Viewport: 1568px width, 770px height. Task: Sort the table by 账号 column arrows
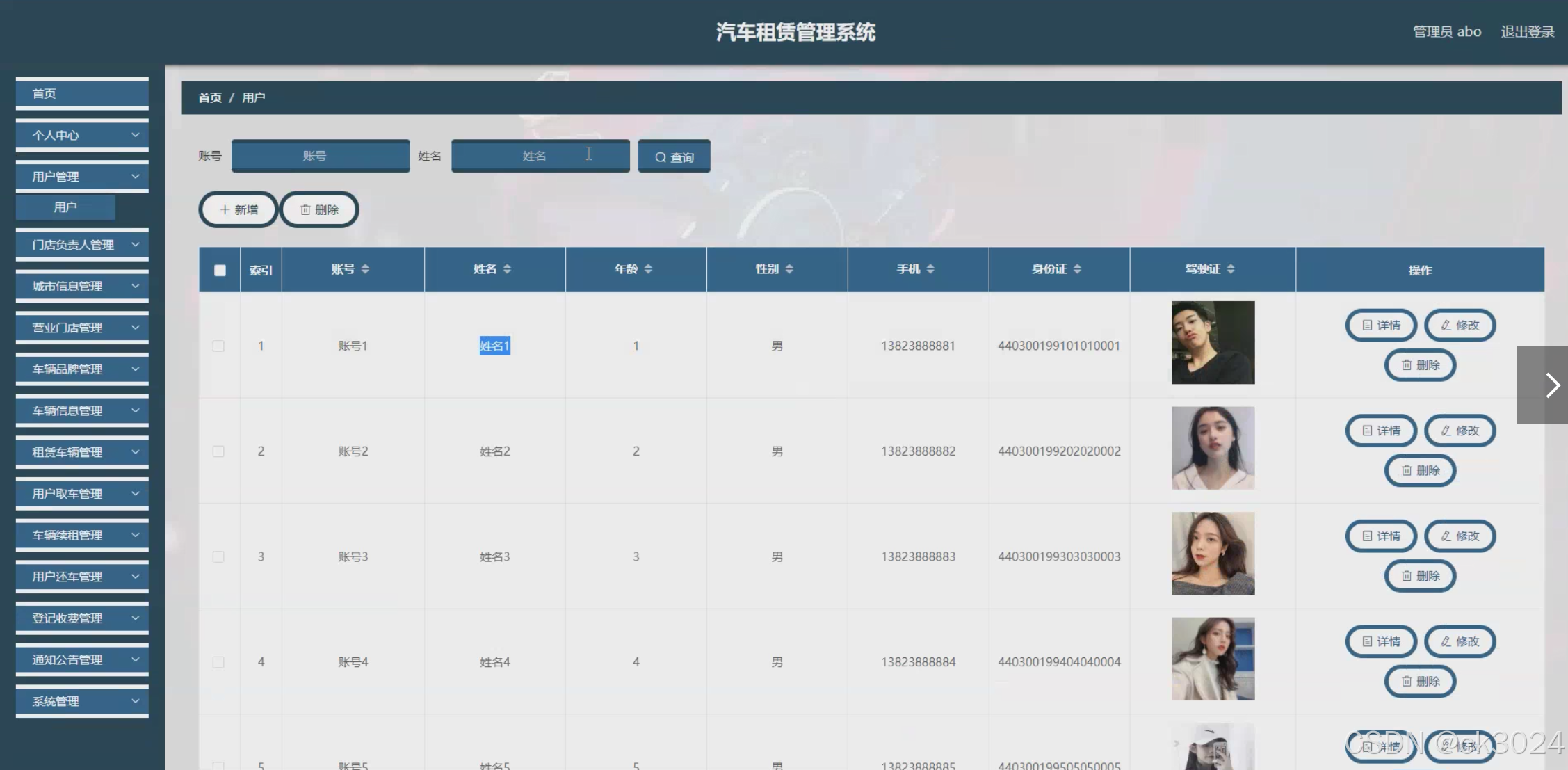(x=365, y=269)
